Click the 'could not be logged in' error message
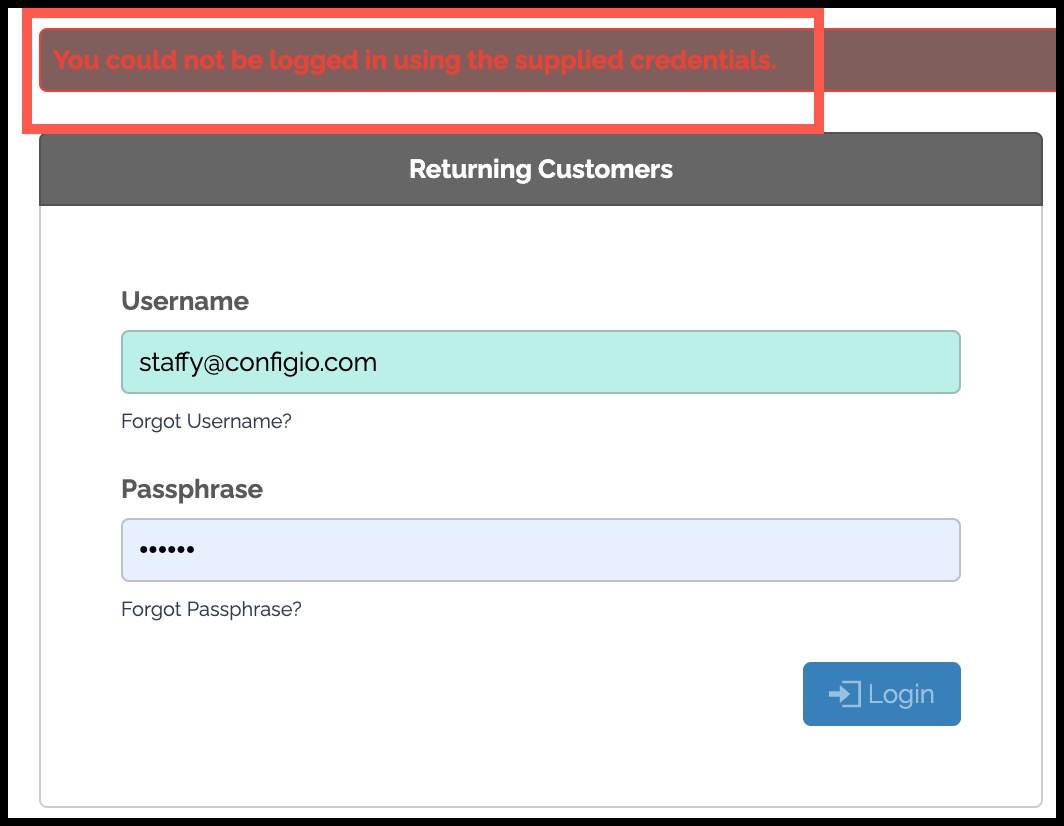The height and width of the screenshot is (826, 1064). click(415, 60)
